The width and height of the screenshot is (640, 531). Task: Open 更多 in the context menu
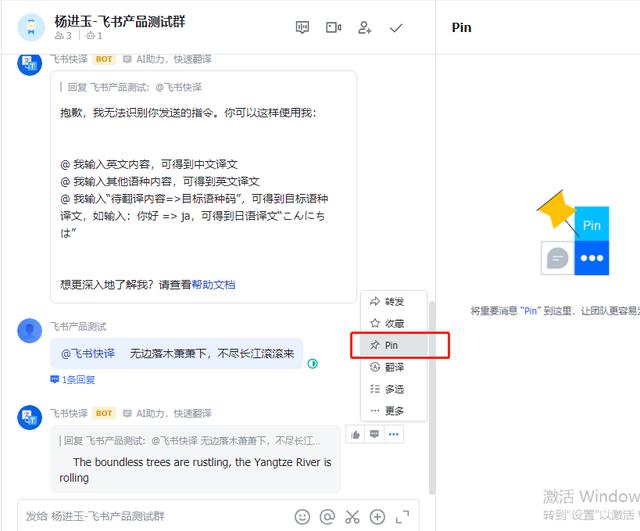click(393, 411)
